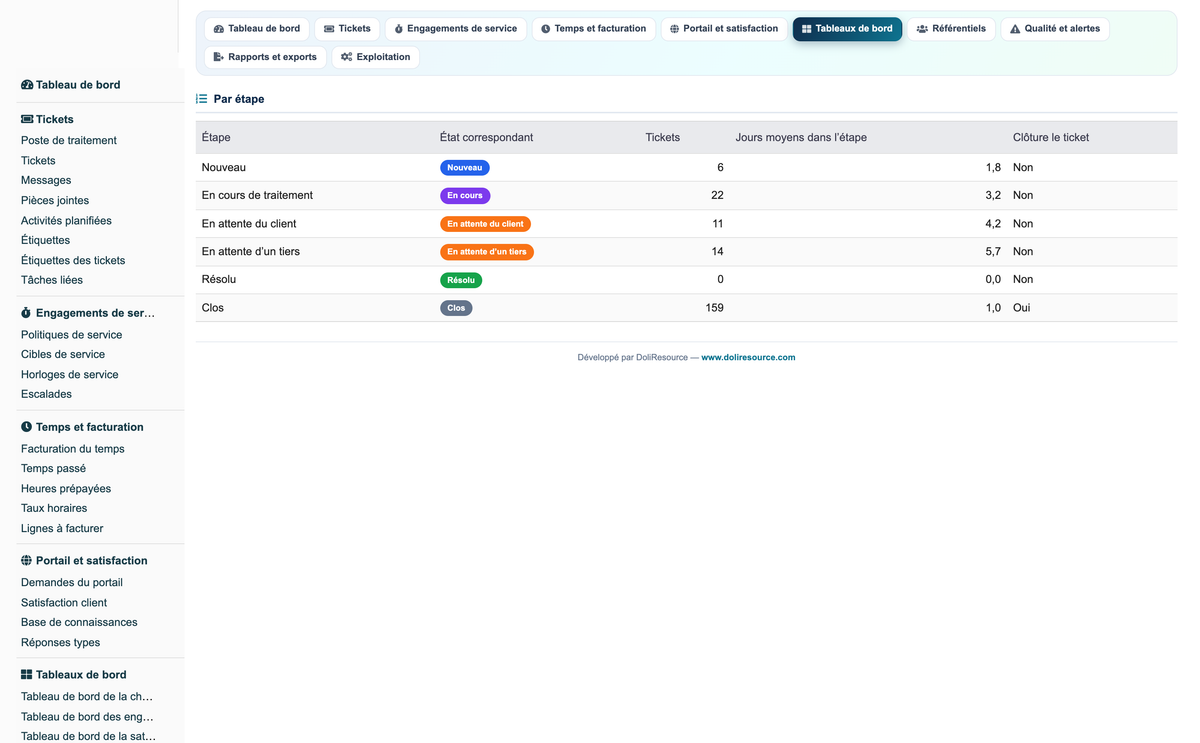Open Étiquettes des tickets link

coord(73,261)
